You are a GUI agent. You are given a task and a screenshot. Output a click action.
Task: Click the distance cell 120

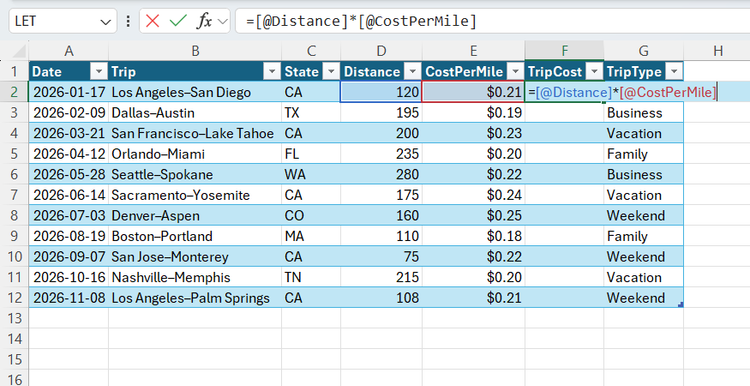pyautogui.click(x=381, y=92)
